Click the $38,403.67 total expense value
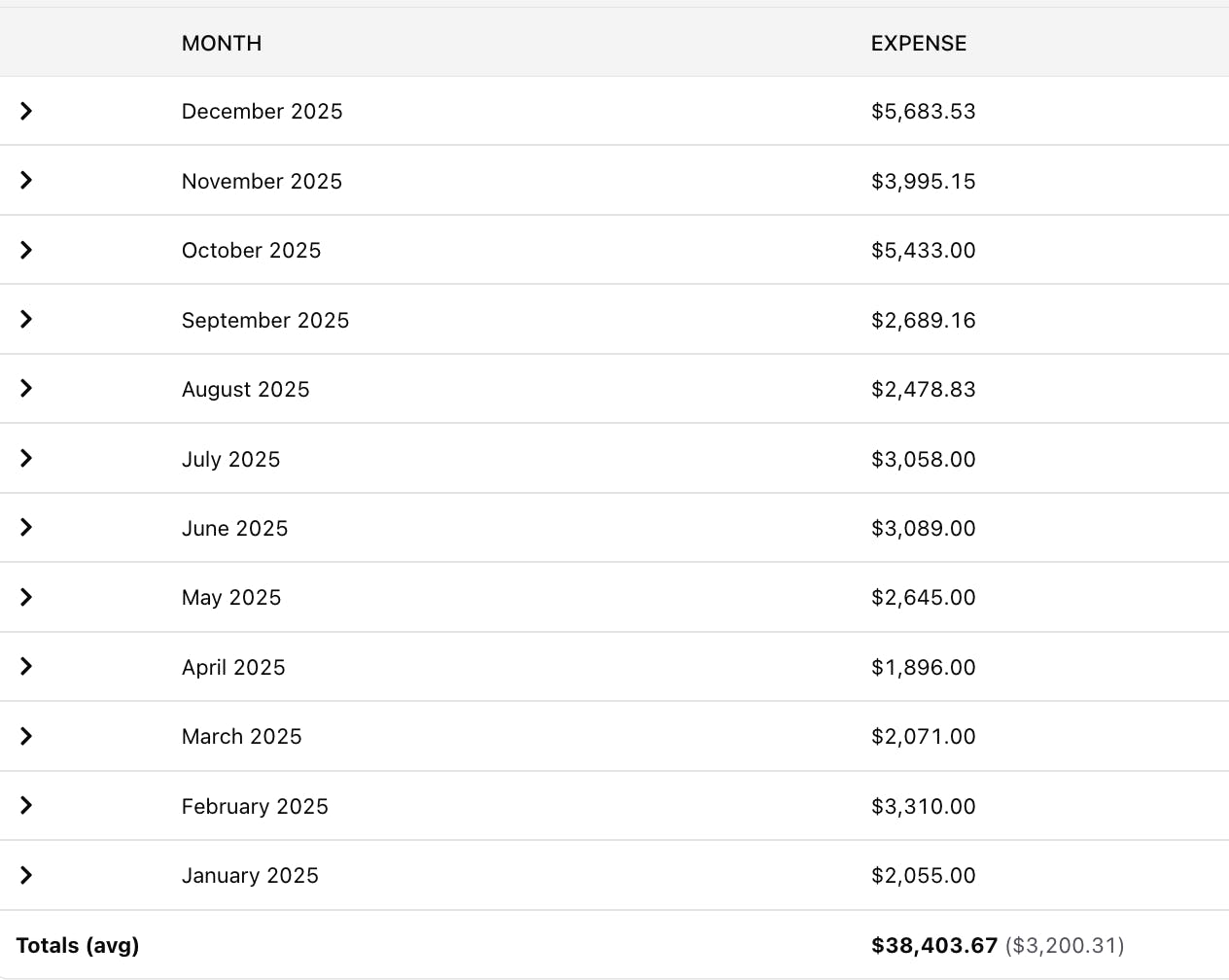Screen dimensions: 1229x980 point(934,946)
